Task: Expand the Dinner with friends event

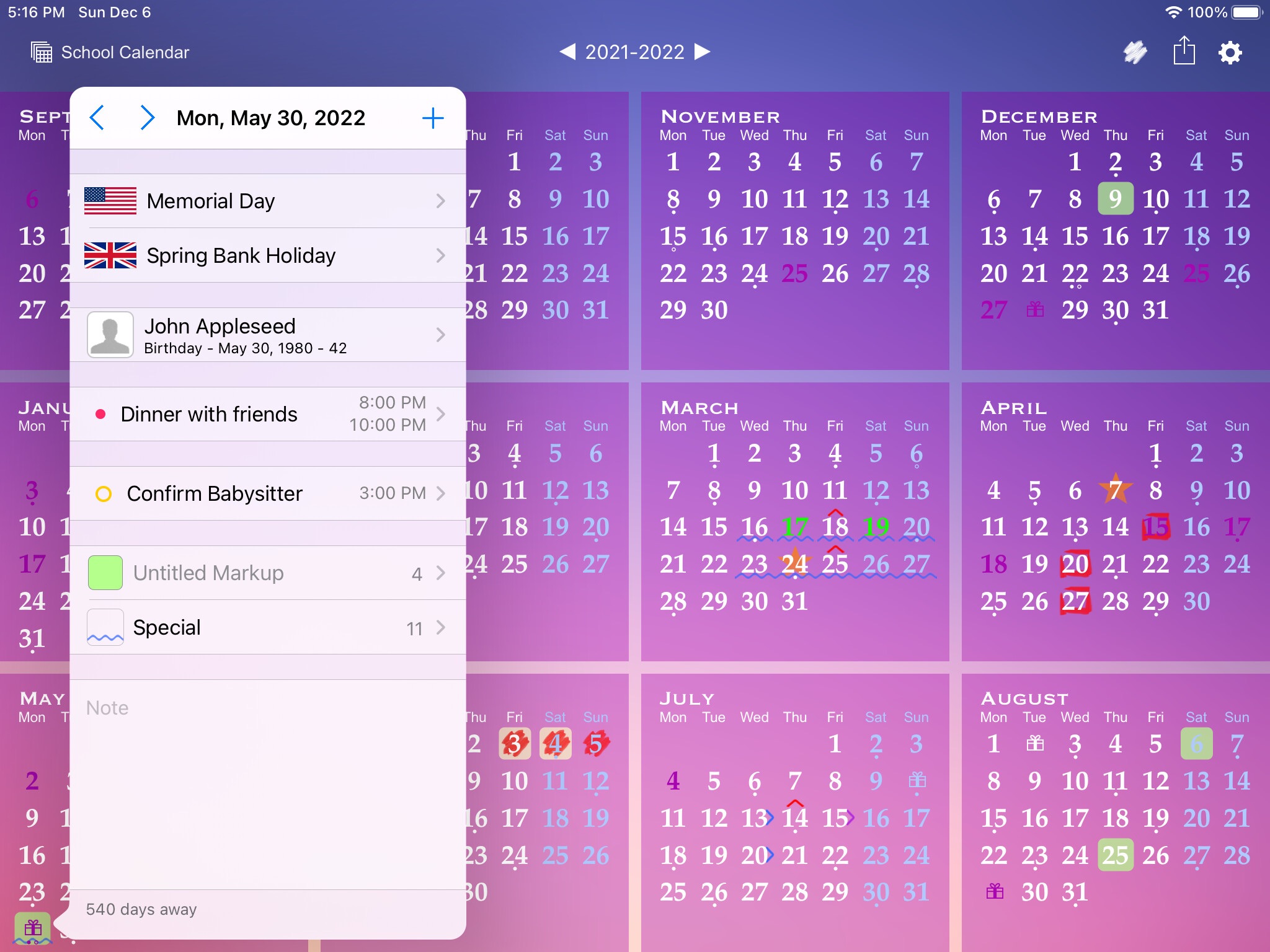Action: 442,414
